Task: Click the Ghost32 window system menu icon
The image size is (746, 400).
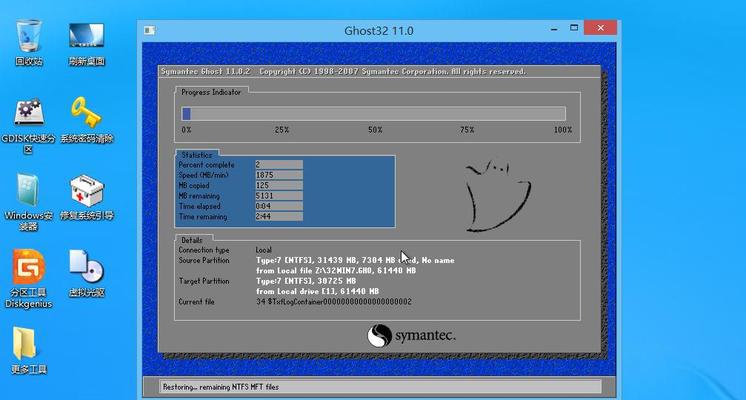Action: coord(149,30)
